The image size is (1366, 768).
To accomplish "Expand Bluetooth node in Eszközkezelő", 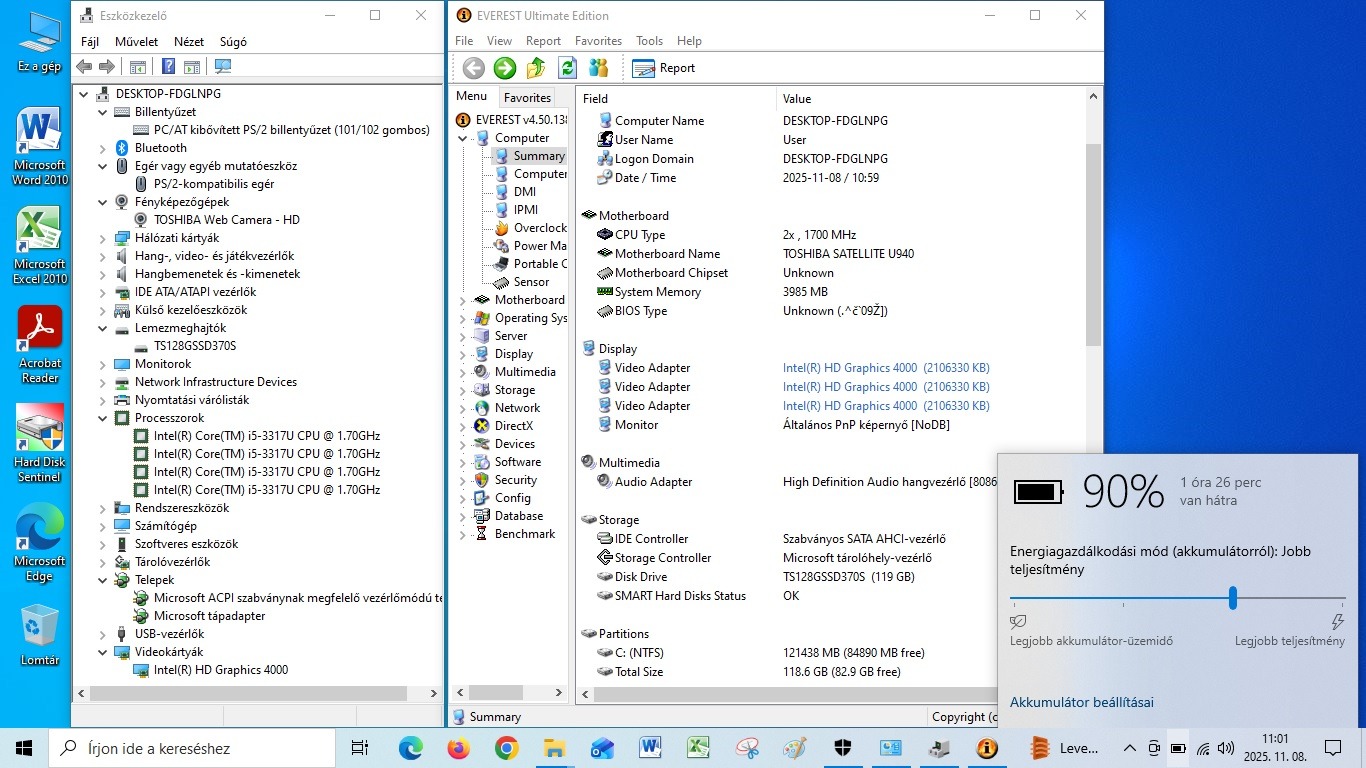I will (x=103, y=148).
